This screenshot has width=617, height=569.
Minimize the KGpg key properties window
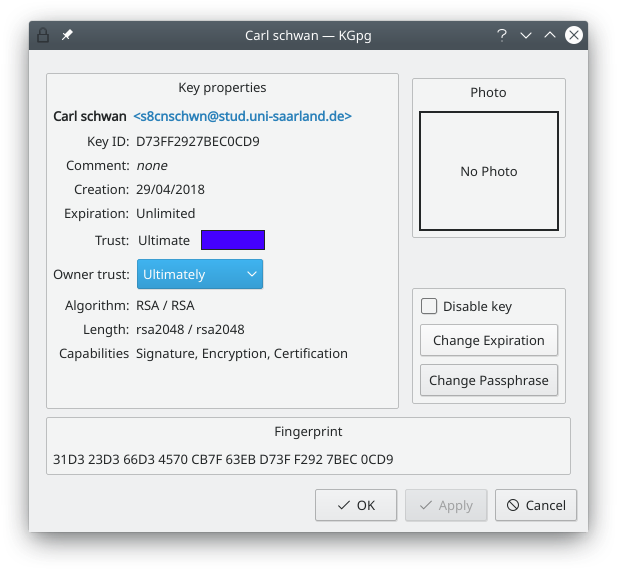pos(526,35)
